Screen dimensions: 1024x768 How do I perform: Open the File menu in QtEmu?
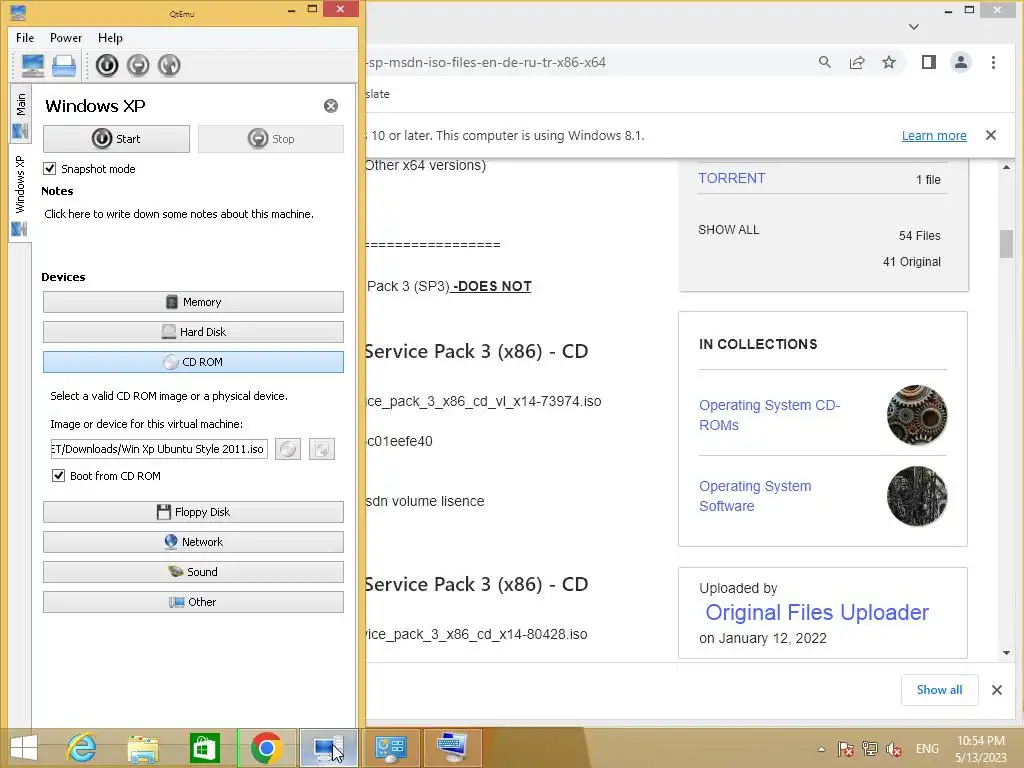[25, 38]
